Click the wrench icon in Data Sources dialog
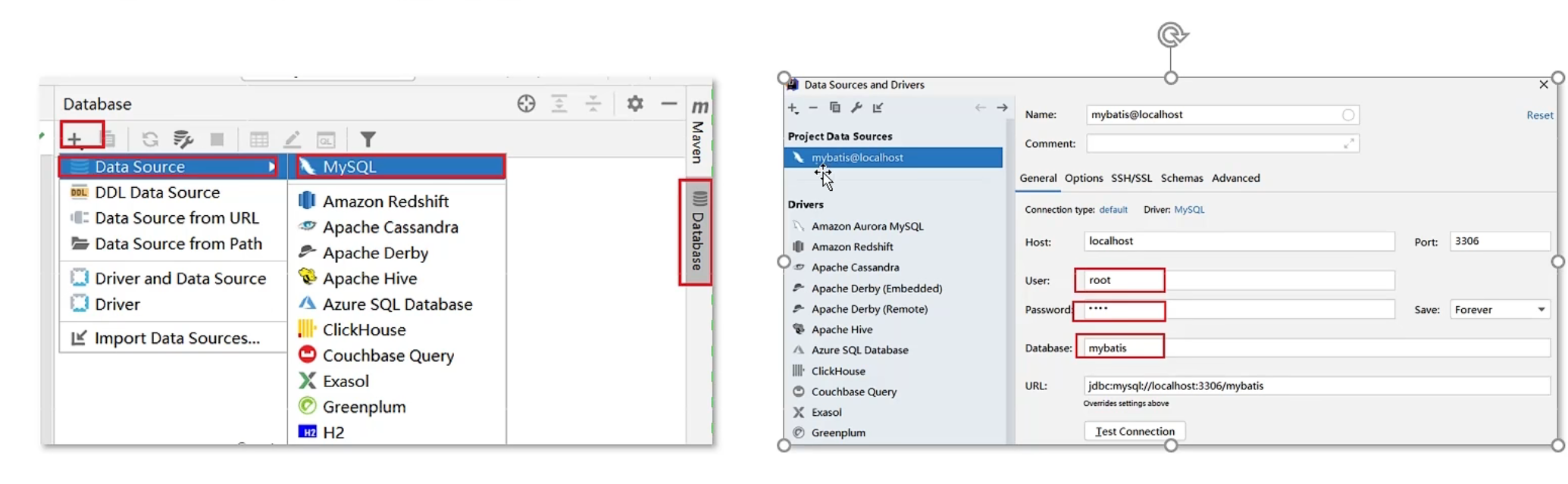 click(856, 108)
